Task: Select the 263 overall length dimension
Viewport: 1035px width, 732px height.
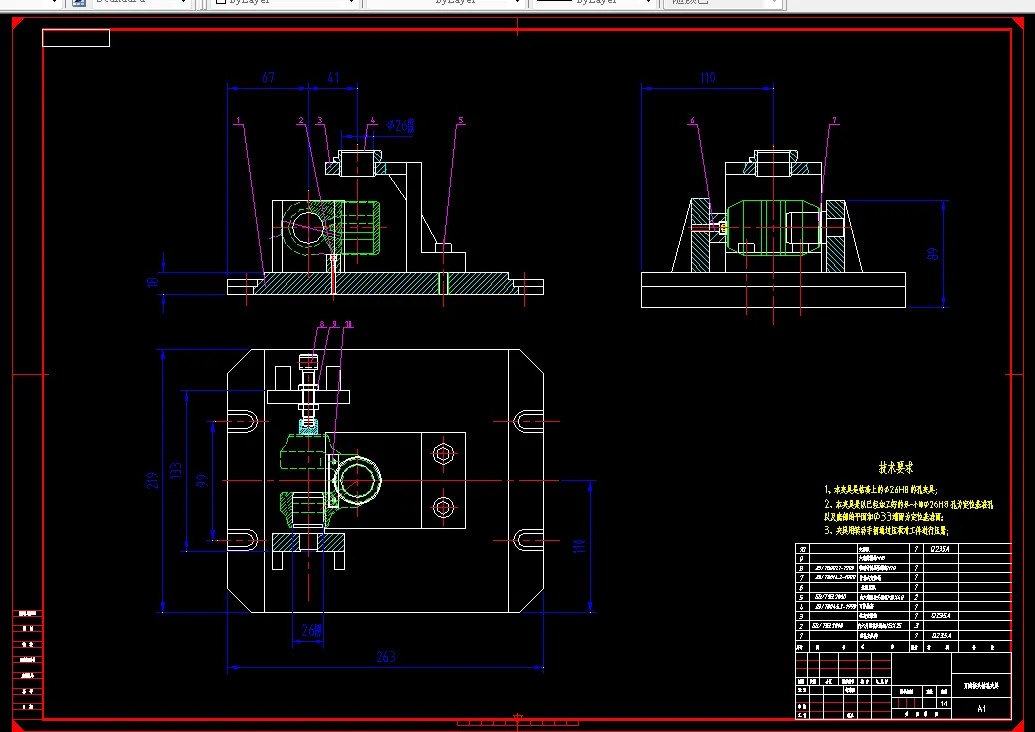Action: [x=385, y=656]
